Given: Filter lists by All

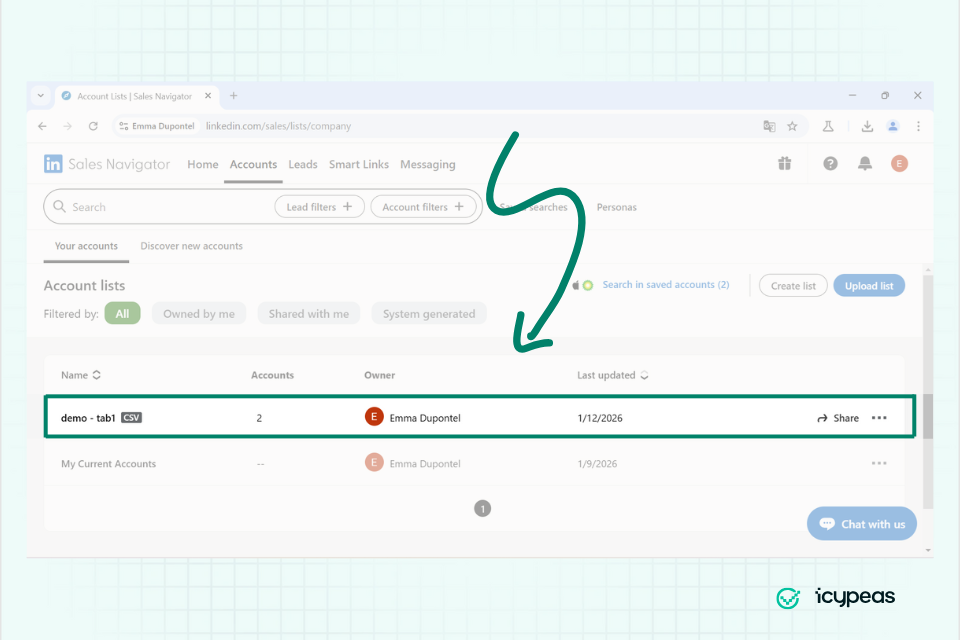Looking at the screenshot, I should tap(122, 314).
